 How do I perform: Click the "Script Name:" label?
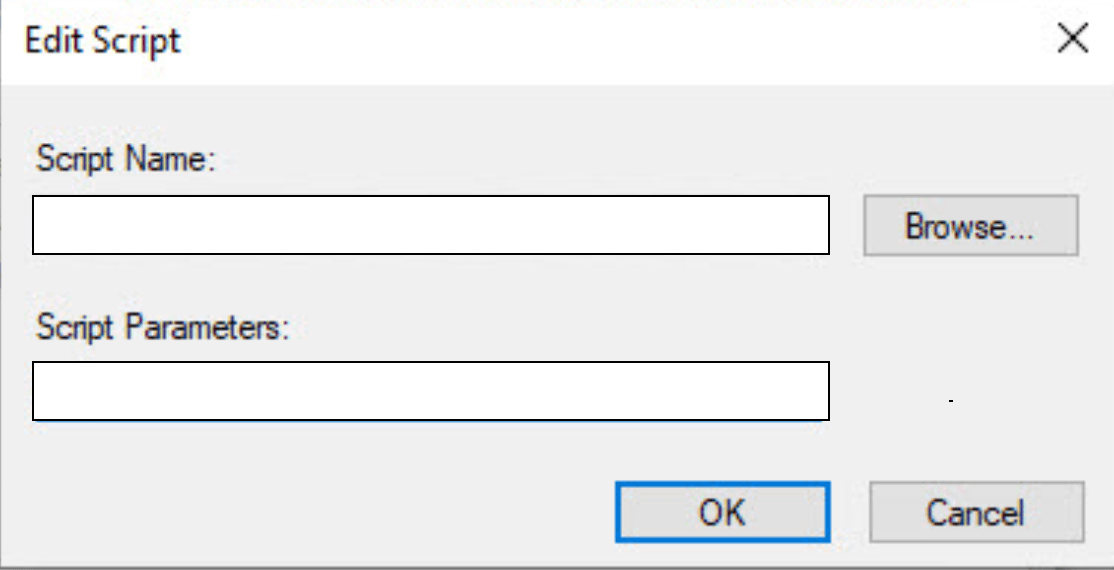[x=126, y=160]
